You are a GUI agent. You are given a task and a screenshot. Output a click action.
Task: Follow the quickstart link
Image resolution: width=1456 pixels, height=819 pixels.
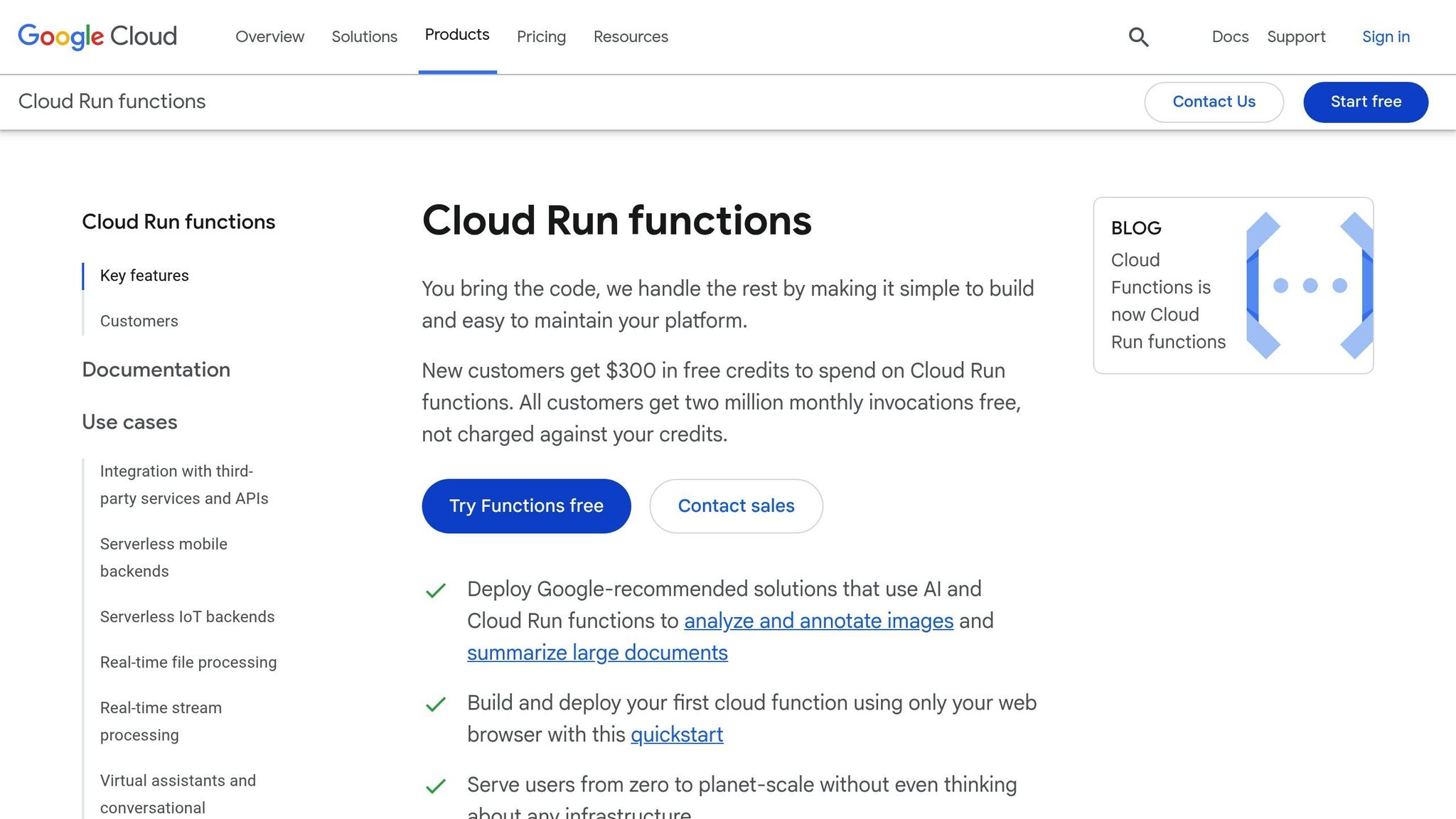(676, 734)
